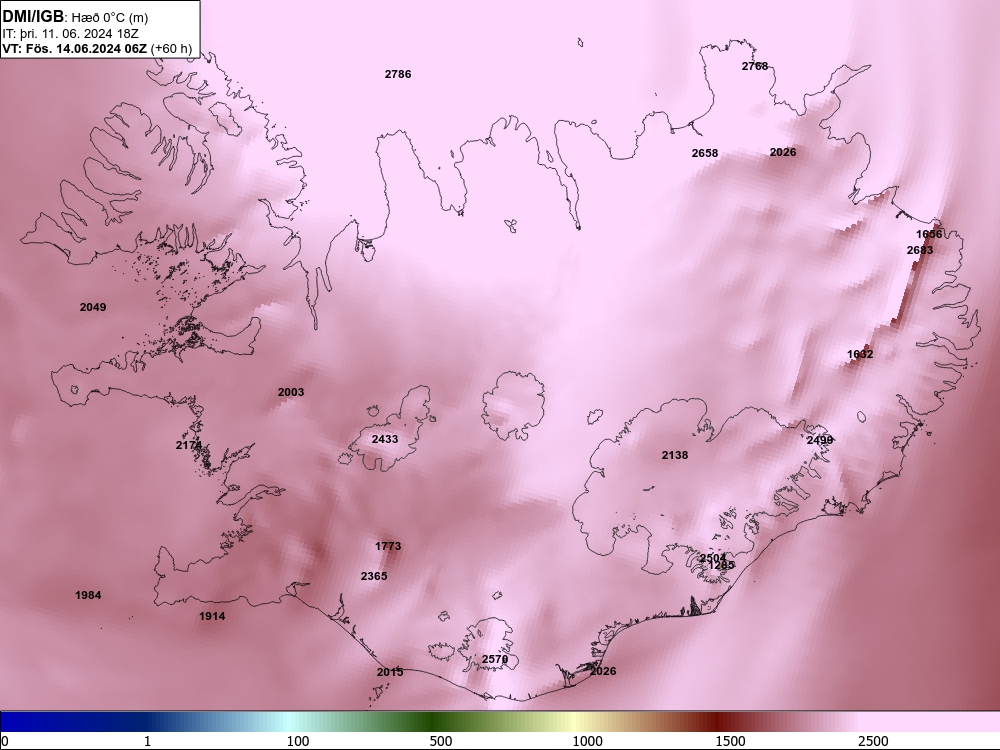Image resolution: width=1000 pixels, height=750 pixels.
Task: Click the 1632 value on the map
Action: [860, 354]
